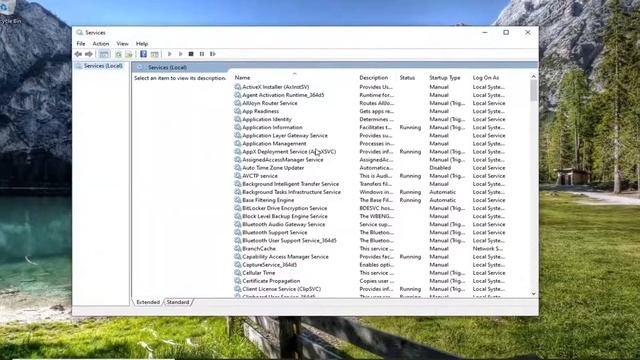
Task: Open the File menu
Action: 81,44
